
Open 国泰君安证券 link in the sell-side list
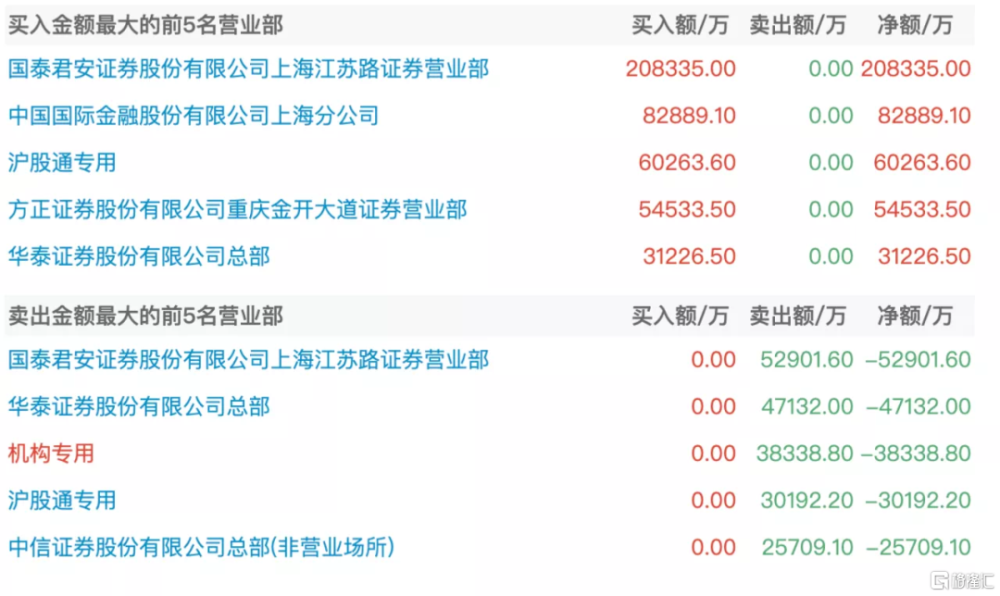(x=248, y=359)
